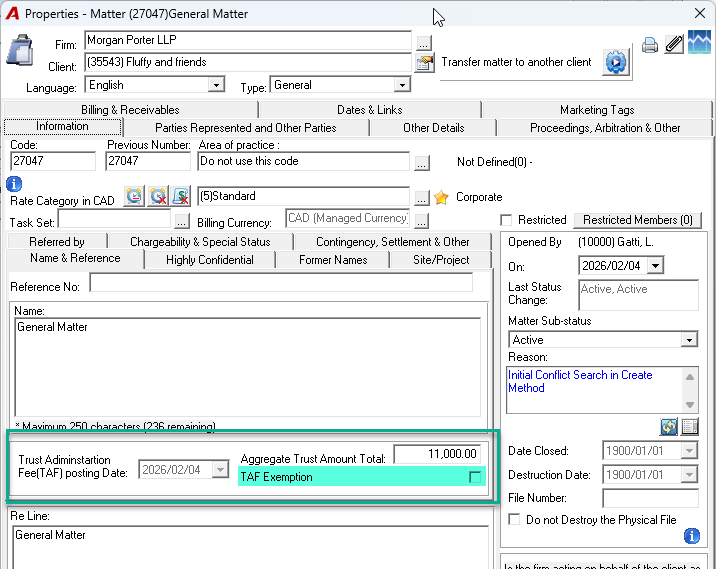Click the browse button for Task Set
This screenshot has height=569, width=716.
click(x=181, y=221)
